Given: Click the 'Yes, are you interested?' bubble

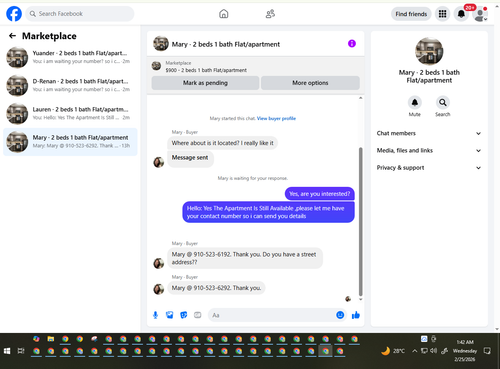Looking at the screenshot, I should [x=319, y=194].
